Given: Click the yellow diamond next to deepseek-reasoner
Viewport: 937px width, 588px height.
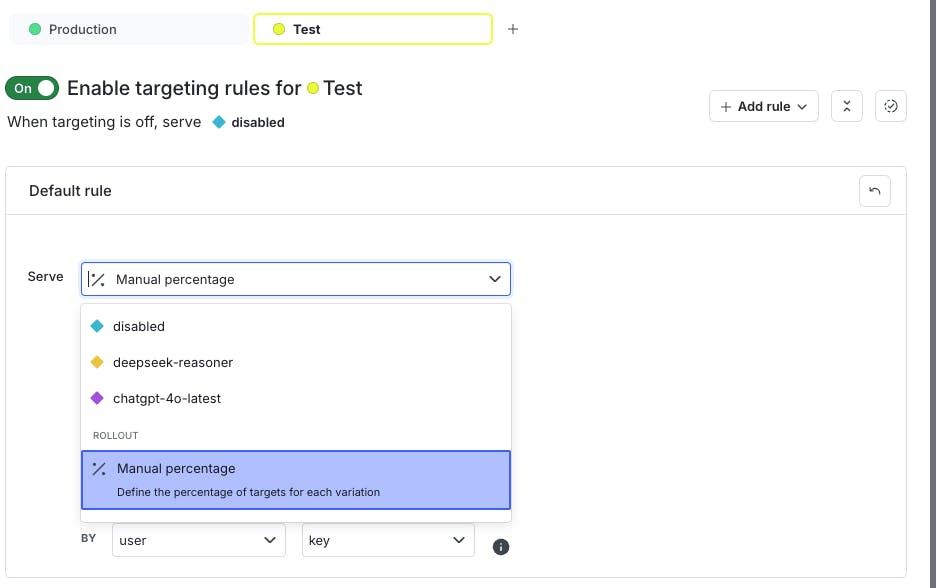Looking at the screenshot, I should pyautogui.click(x=97, y=362).
